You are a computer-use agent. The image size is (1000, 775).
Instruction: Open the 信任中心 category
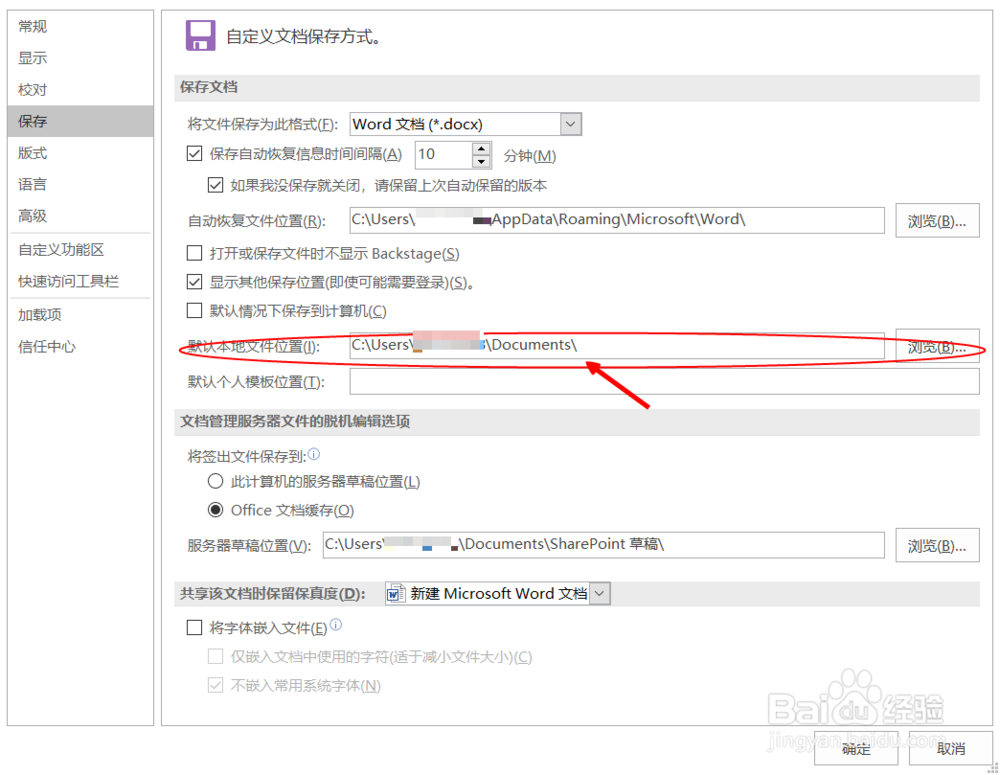tap(80, 346)
